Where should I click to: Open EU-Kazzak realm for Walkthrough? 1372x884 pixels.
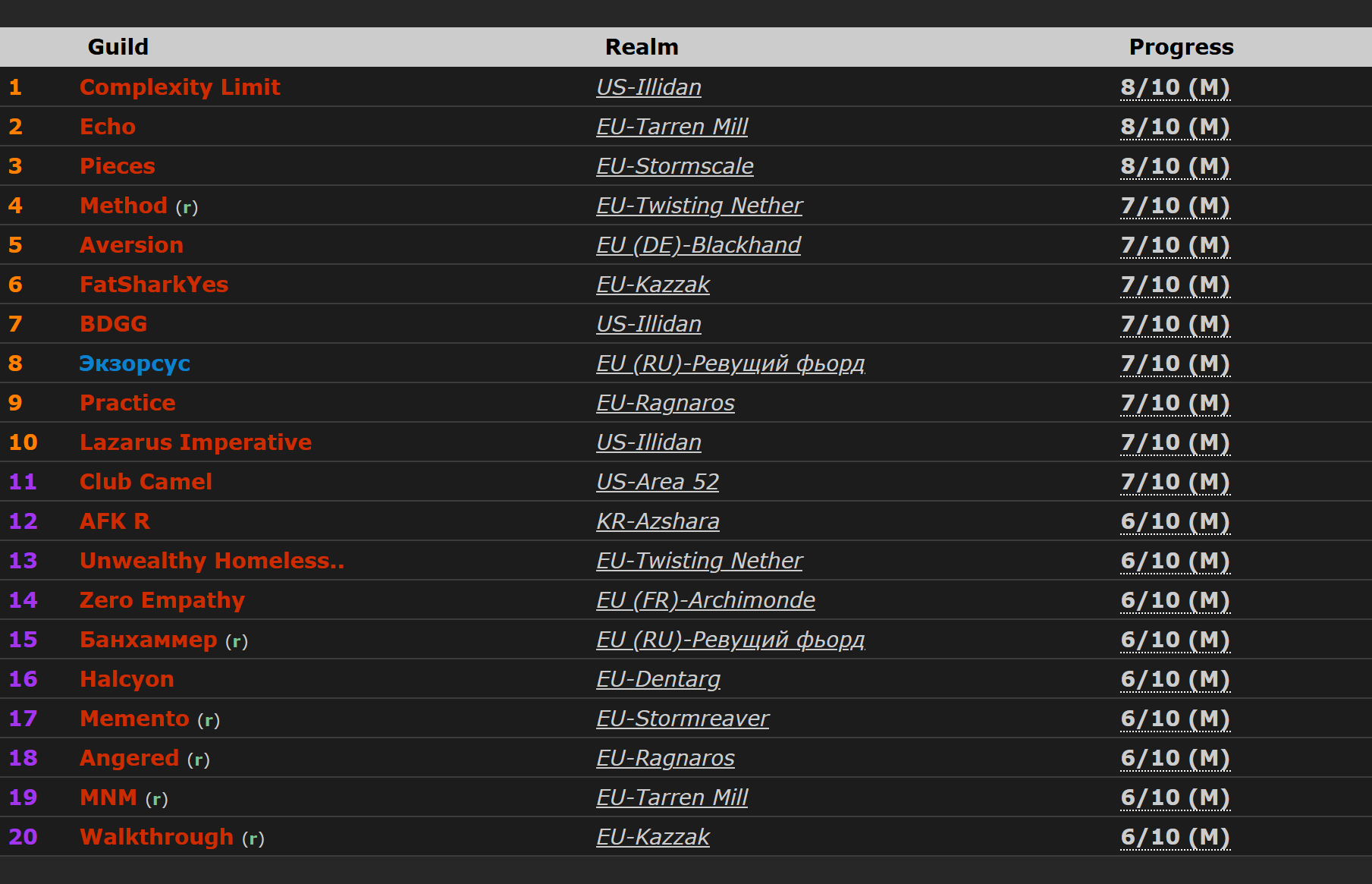653,837
